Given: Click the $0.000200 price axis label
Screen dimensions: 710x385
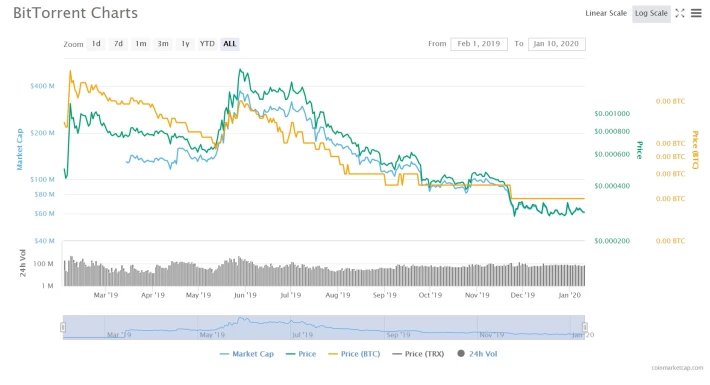Looking at the screenshot, I should 612,241.
